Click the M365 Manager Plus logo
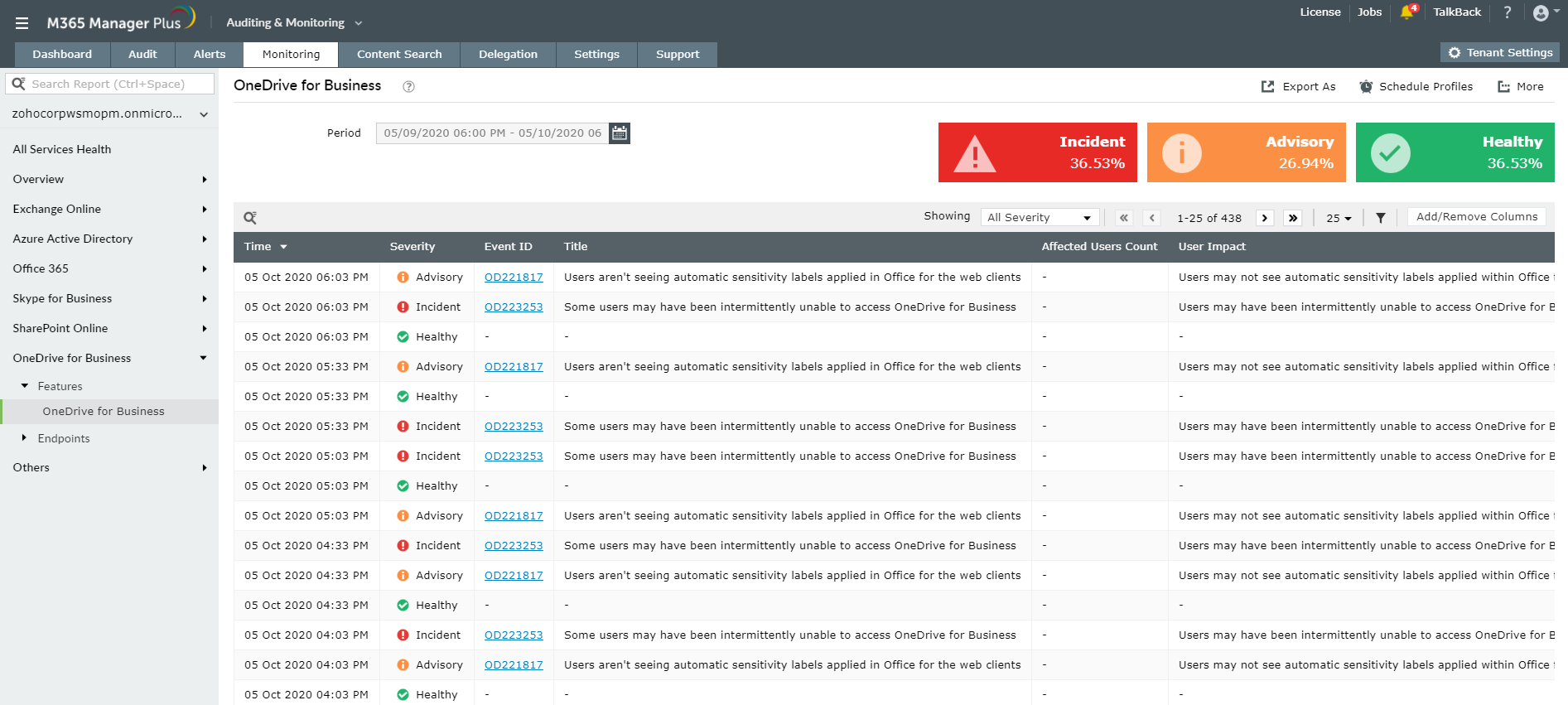Screen dimensions: 1568x705 point(121,20)
